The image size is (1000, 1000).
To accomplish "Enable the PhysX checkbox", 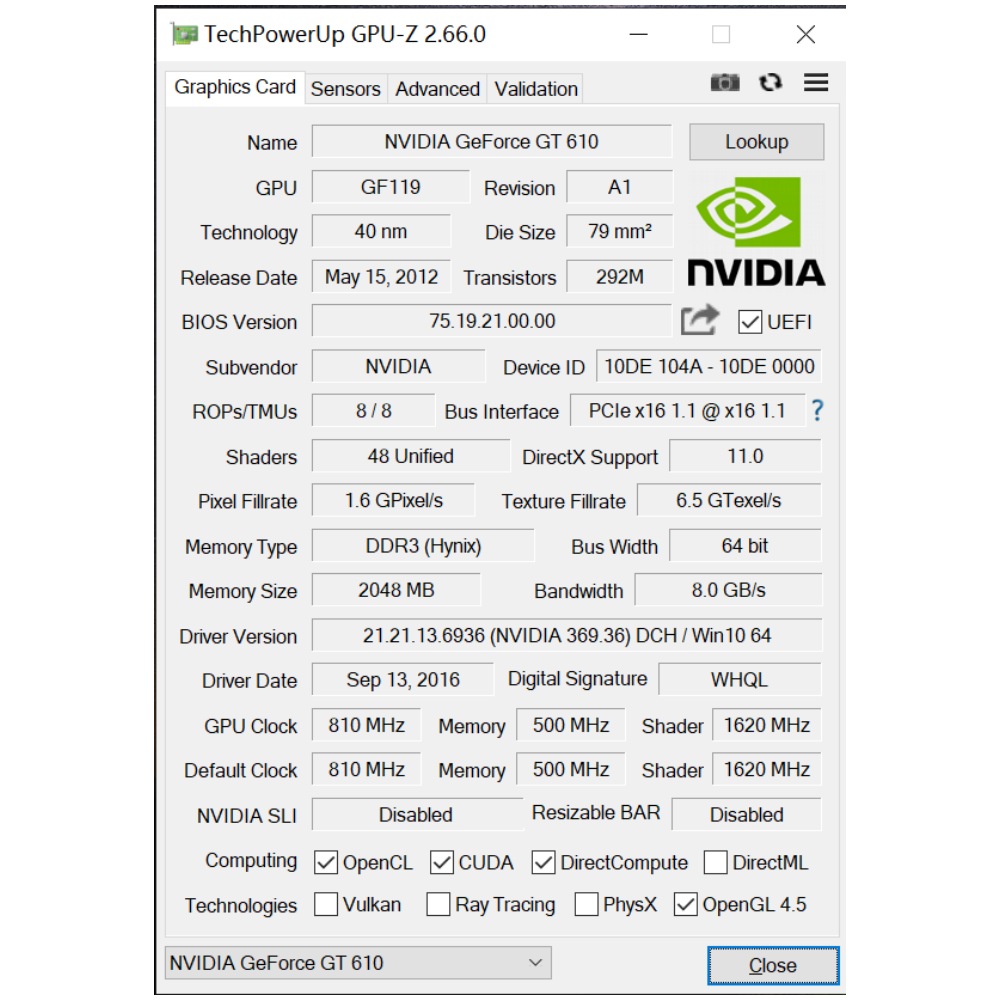I will tap(586, 904).
